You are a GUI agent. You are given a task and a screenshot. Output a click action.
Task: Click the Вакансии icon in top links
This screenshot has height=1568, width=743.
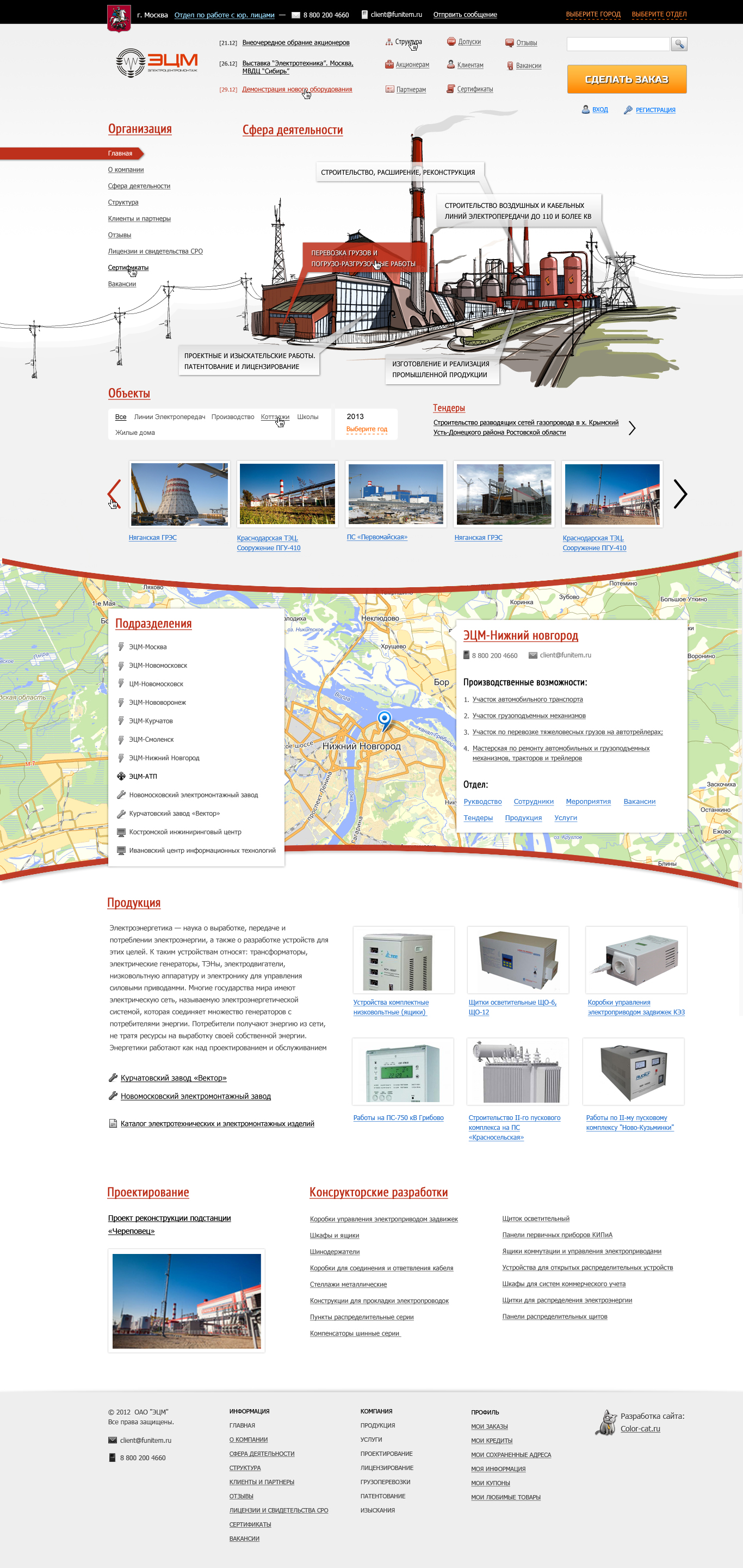(510, 66)
